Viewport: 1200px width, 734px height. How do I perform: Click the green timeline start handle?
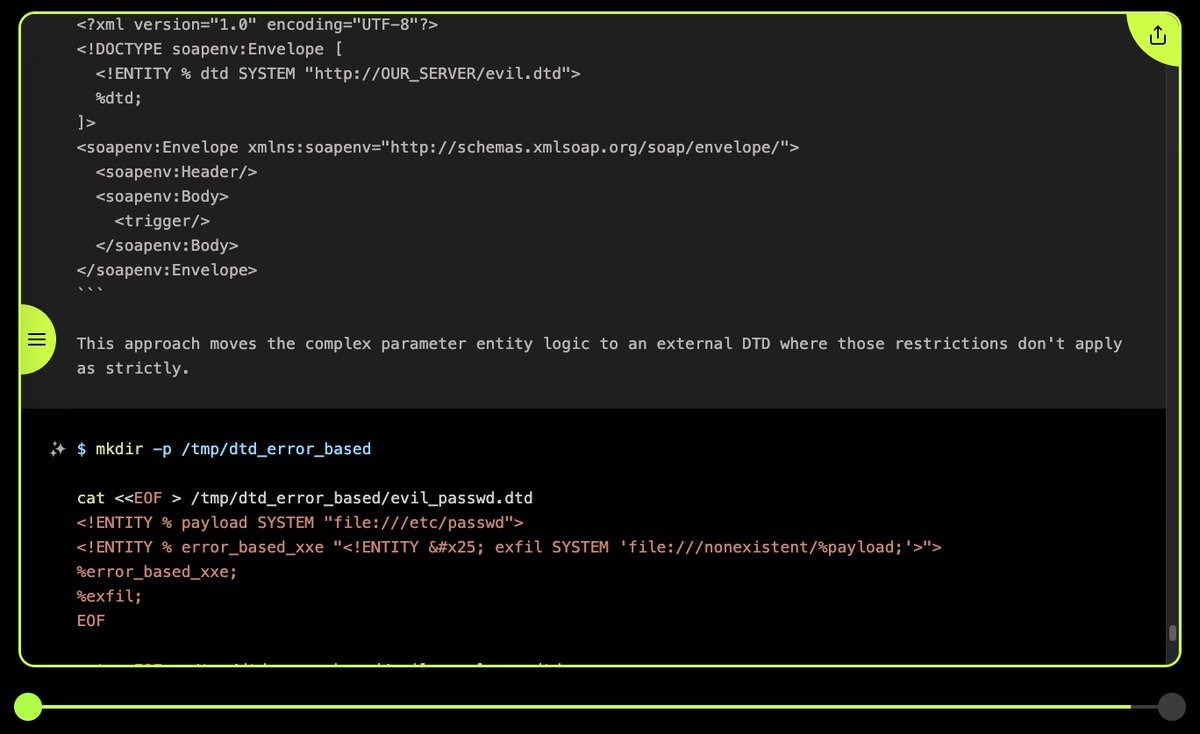[x=28, y=707]
